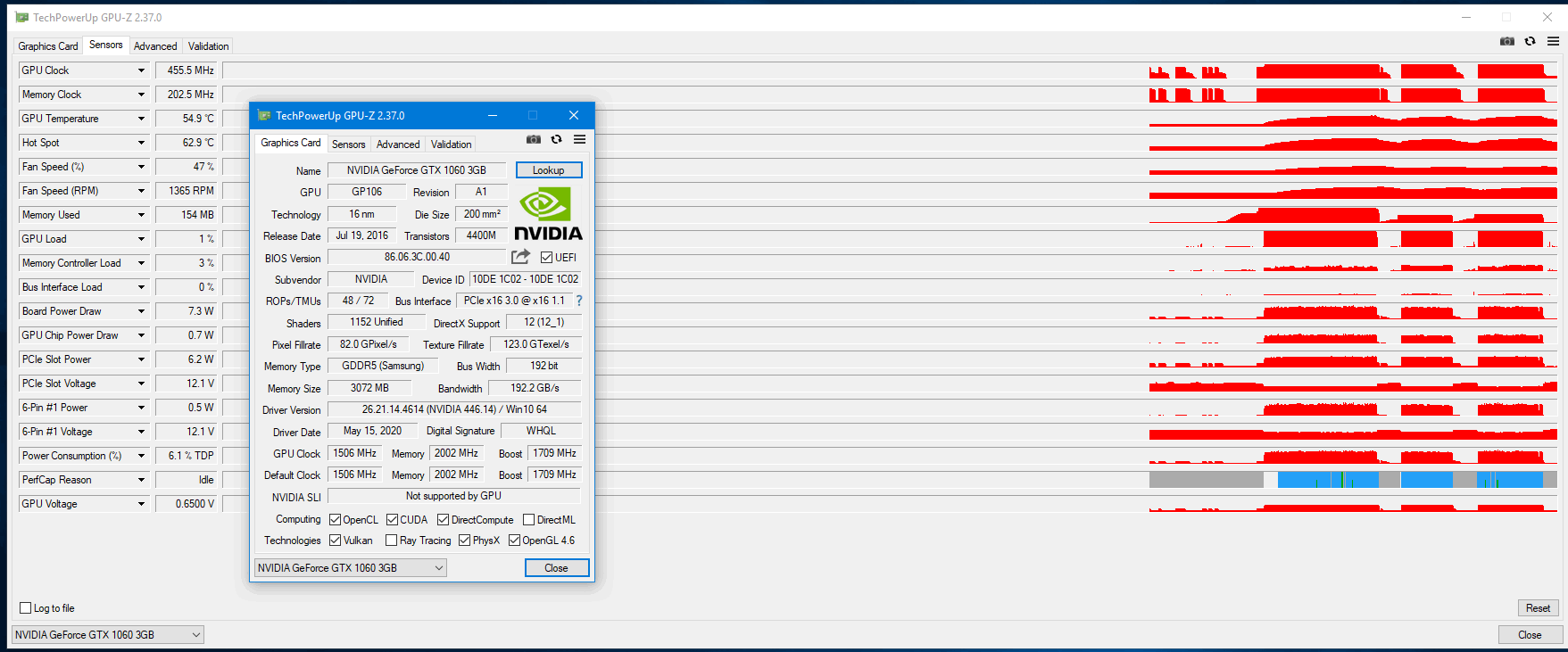This screenshot has width=1568, height=652.
Task: Open the Advanced tab in the main window
Action: (x=155, y=46)
